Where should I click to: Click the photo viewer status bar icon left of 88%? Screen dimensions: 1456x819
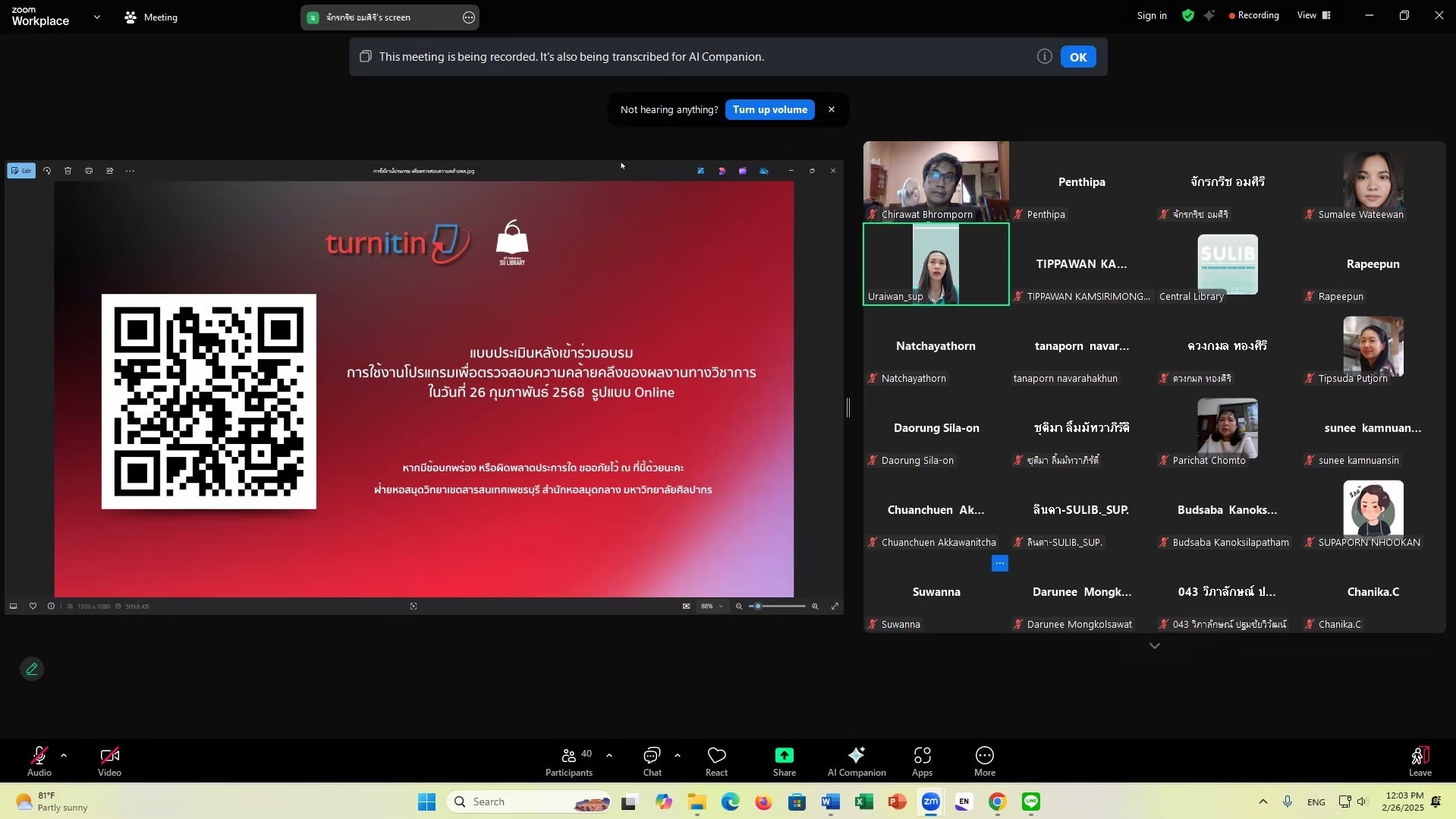click(x=686, y=606)
